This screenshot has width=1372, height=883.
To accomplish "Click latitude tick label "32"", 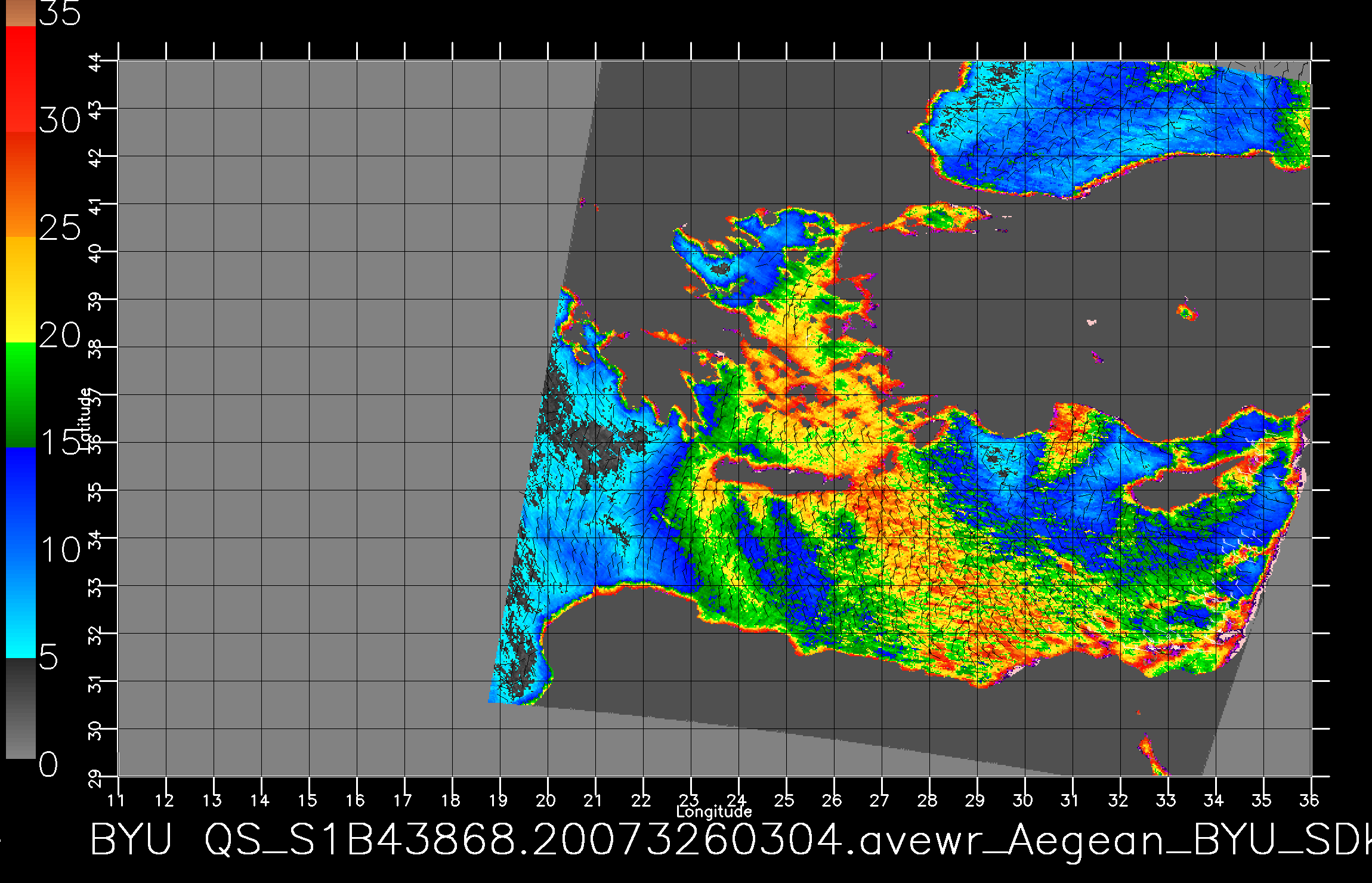I will coord(95,635).
